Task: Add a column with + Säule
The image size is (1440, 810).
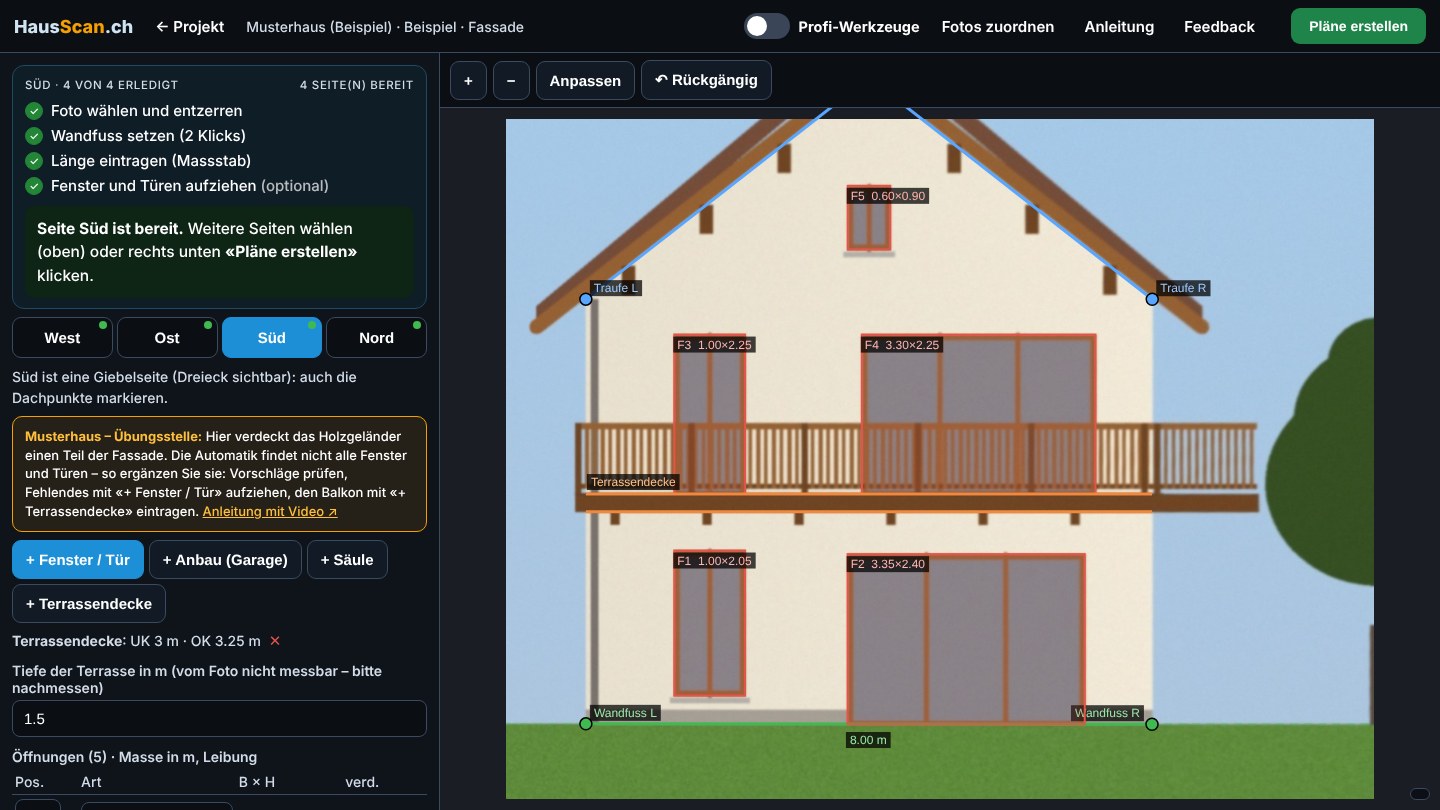Action: 347,560
